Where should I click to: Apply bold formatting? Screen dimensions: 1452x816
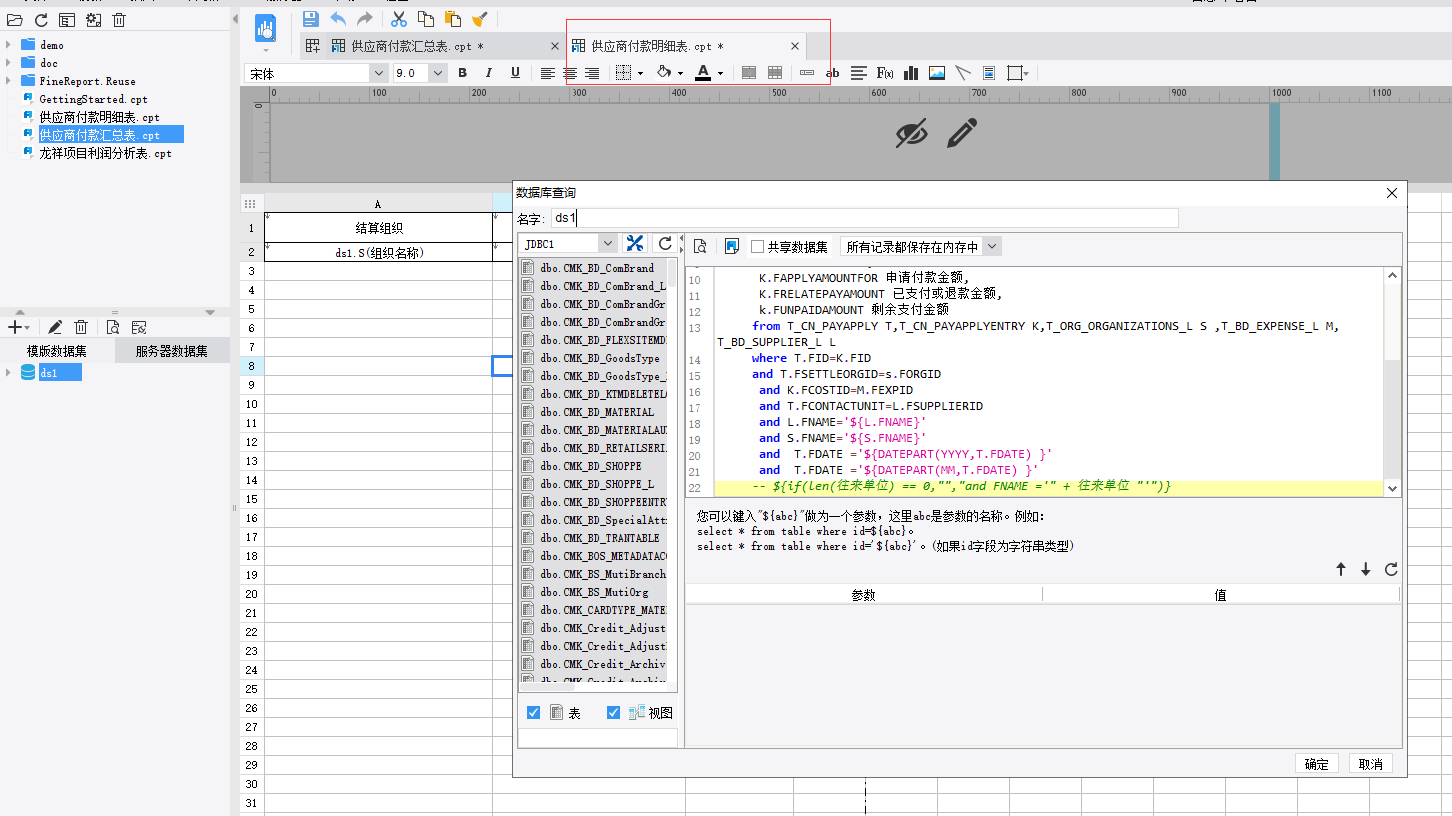(x=462, y=73)
